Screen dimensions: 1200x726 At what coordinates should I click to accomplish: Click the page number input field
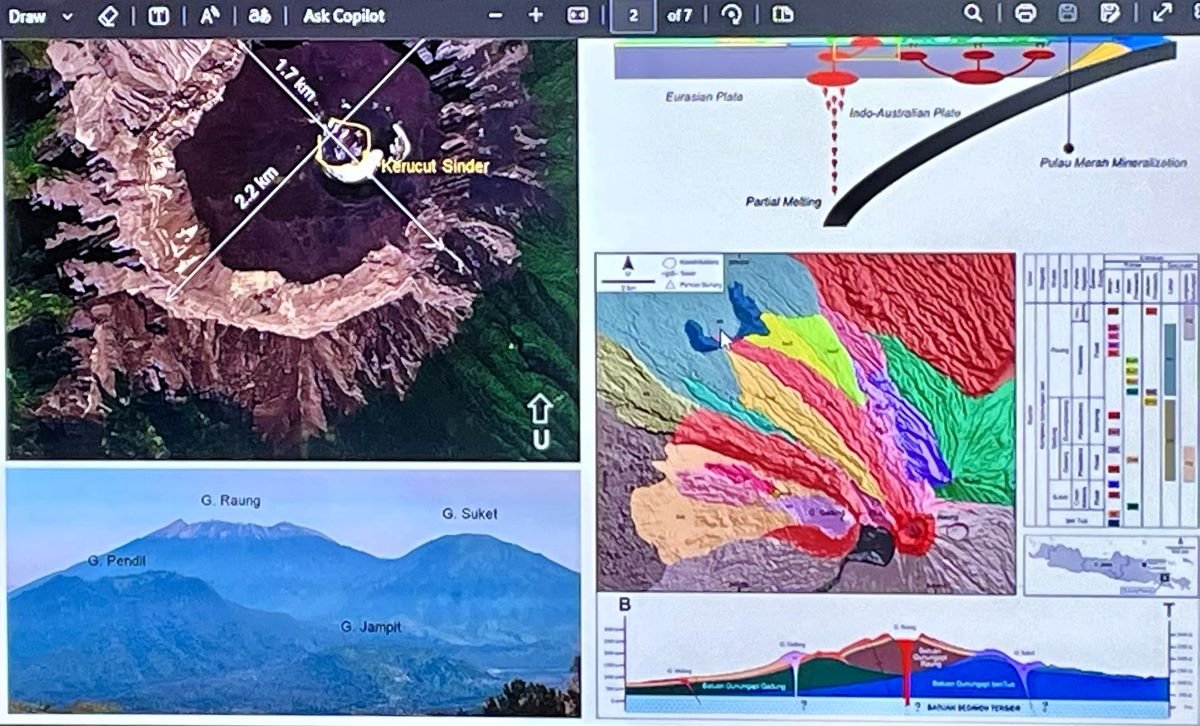coord(633,16)
